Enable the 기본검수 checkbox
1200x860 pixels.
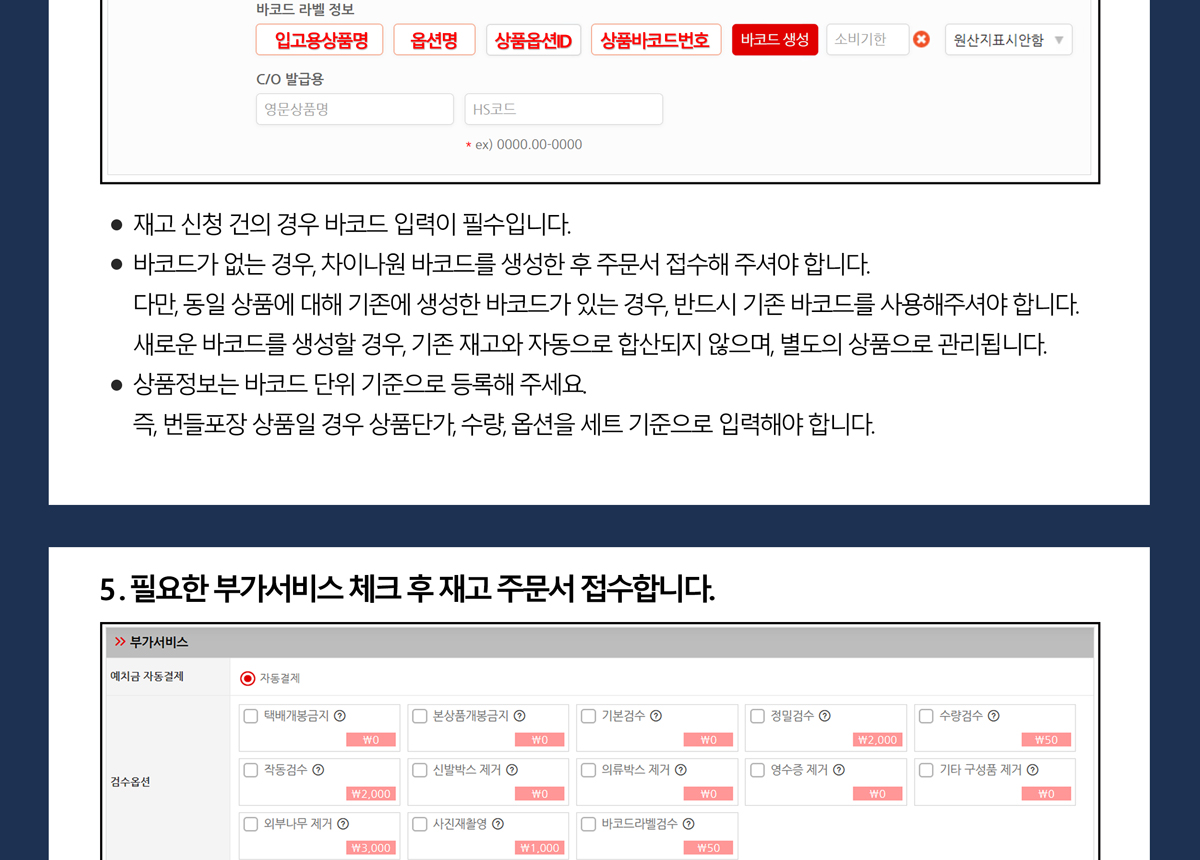coord(588,716)
